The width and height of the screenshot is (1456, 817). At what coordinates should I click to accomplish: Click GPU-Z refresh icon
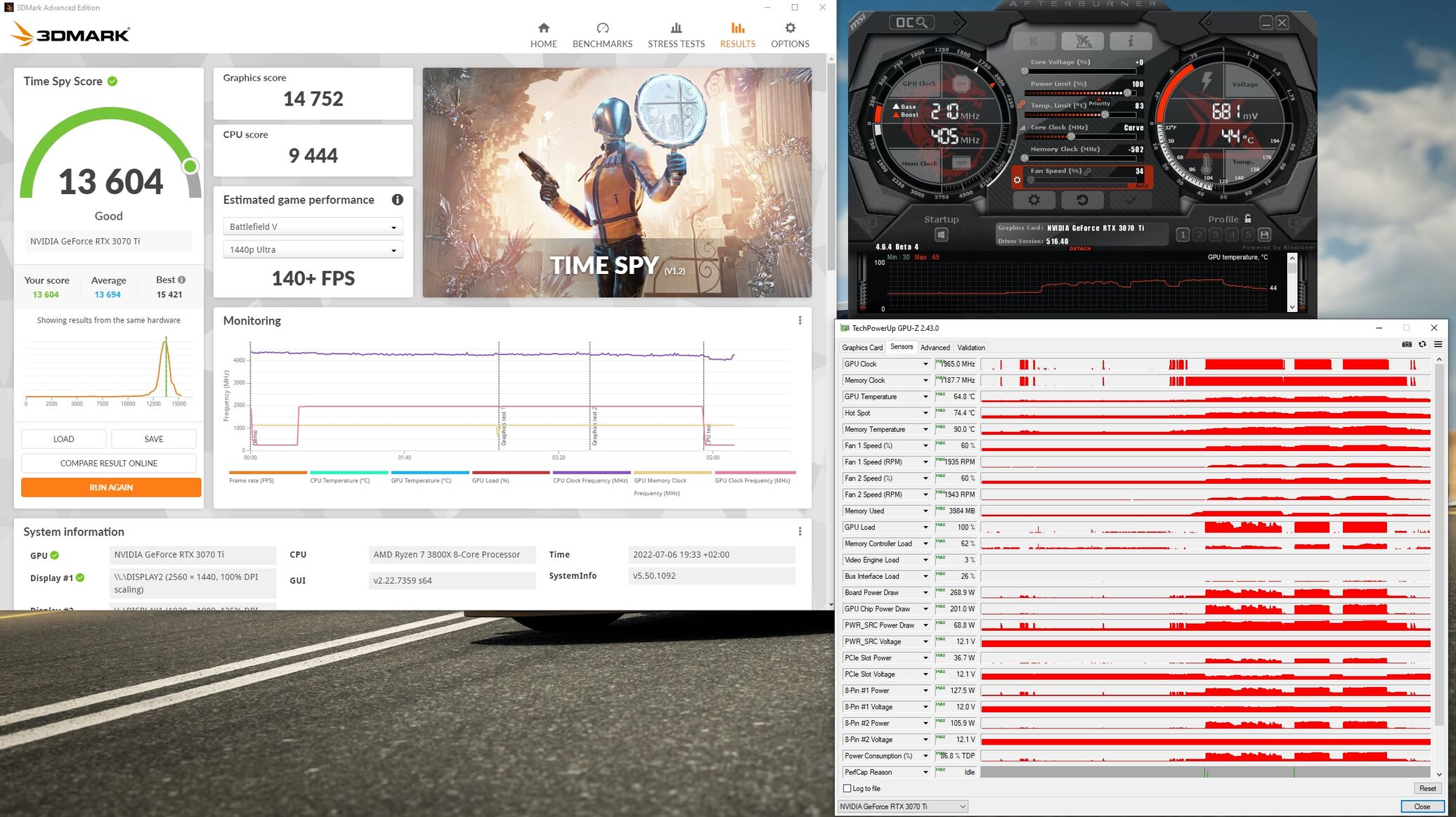(x=1422, y=344)
